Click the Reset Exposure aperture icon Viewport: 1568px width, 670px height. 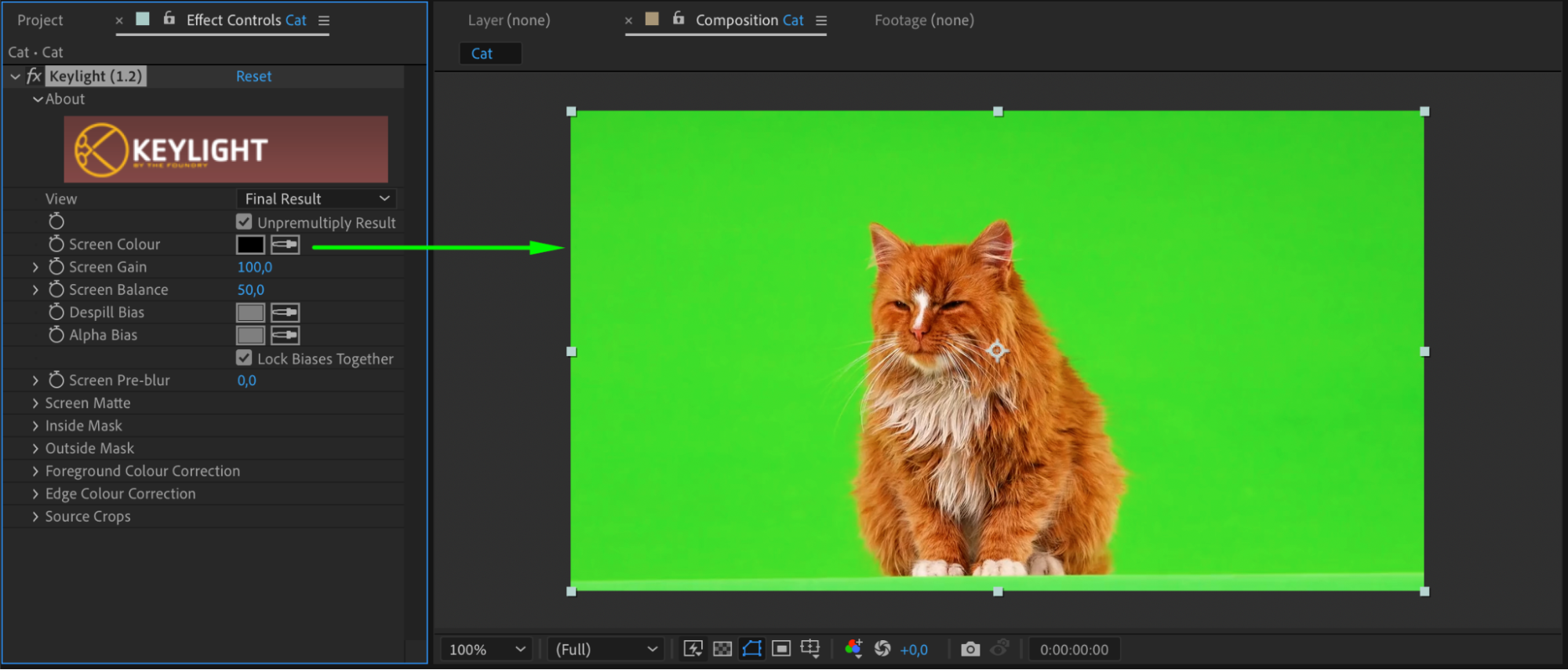[x=882, y=649]
